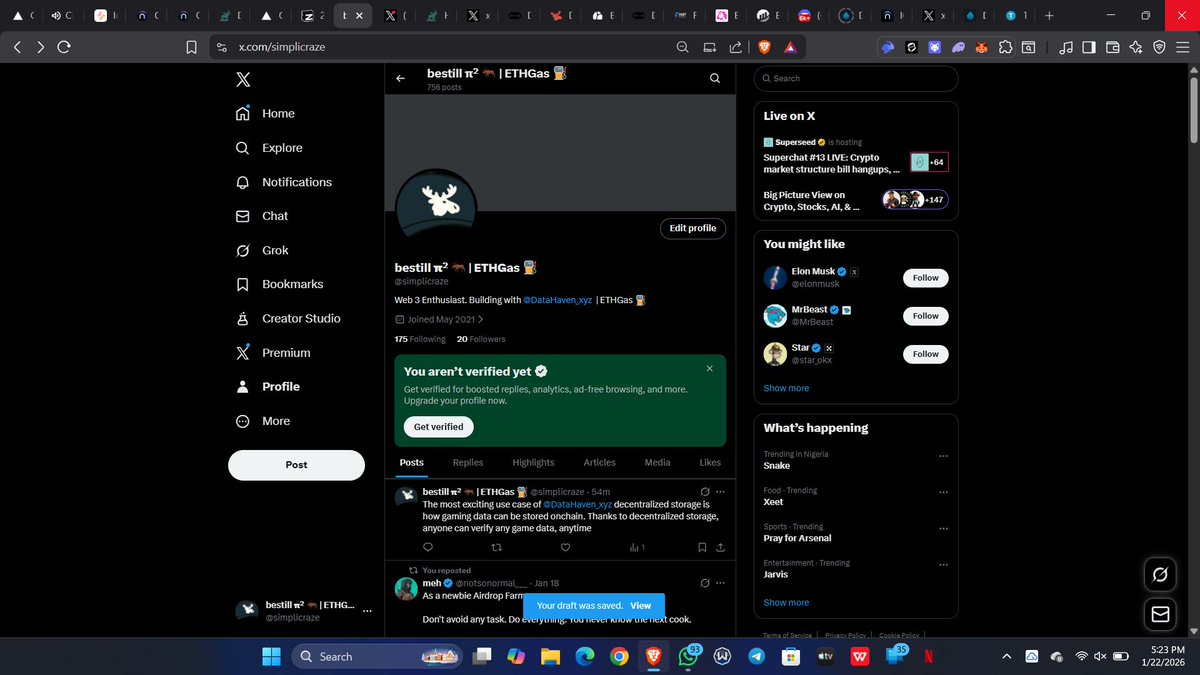Click Edit profile button
The width and height of the screenshot is (1200, 675).
(x=693, y=228)
